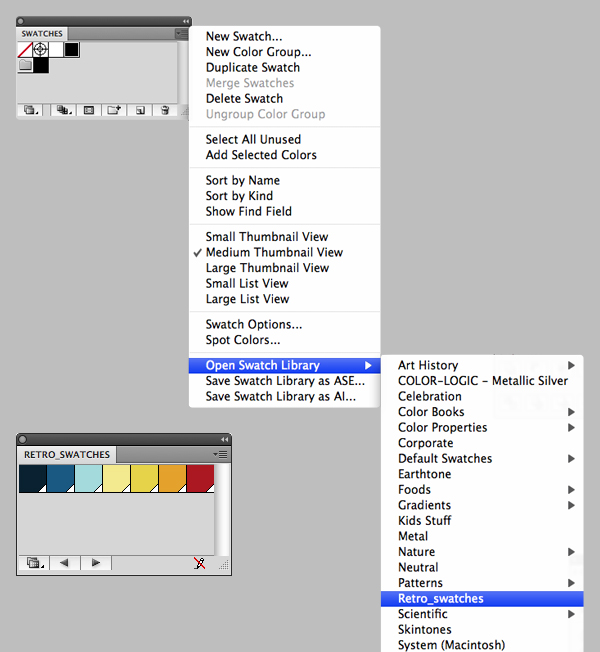600x652 pixels.
Task: Click the color group folder icon
Action: coord(25,65)
